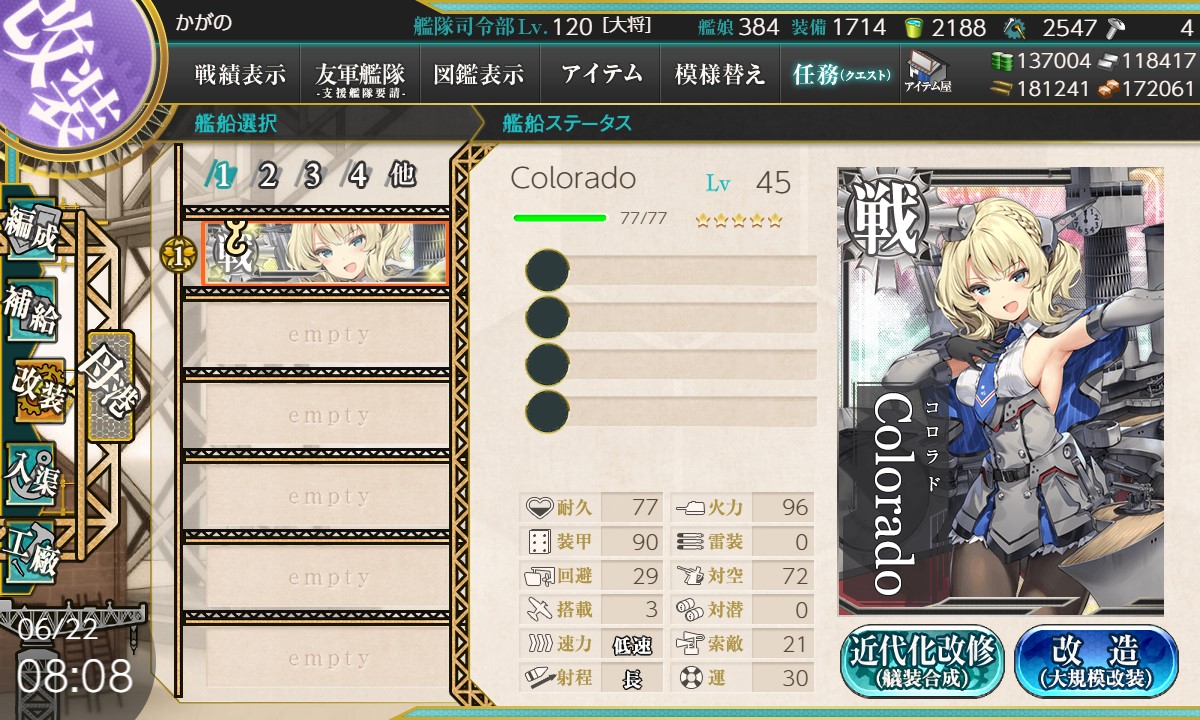1200x720 pixels.
Task: Open the 補給 (Supply) sidebar icon
Action: coord(33,312)
